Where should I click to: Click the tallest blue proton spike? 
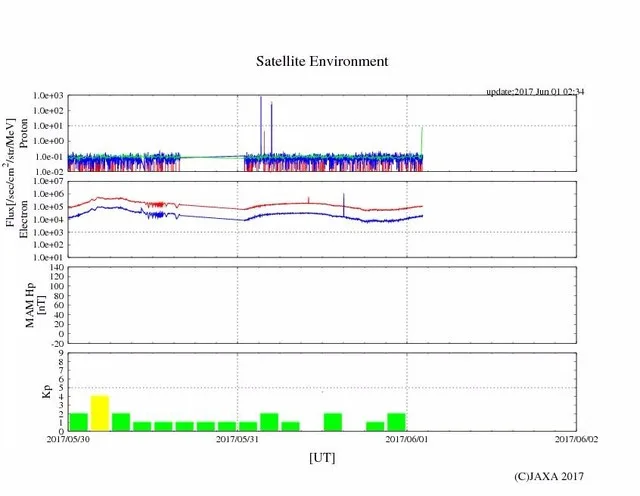261,125
